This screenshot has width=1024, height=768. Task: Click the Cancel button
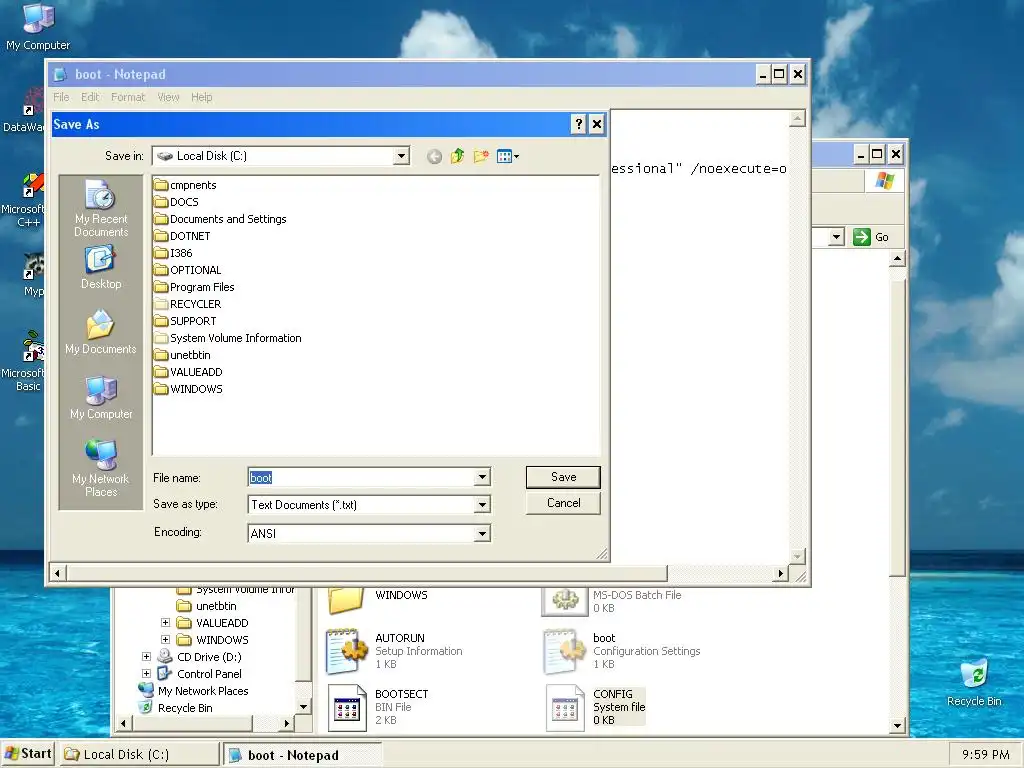[563, 504]
